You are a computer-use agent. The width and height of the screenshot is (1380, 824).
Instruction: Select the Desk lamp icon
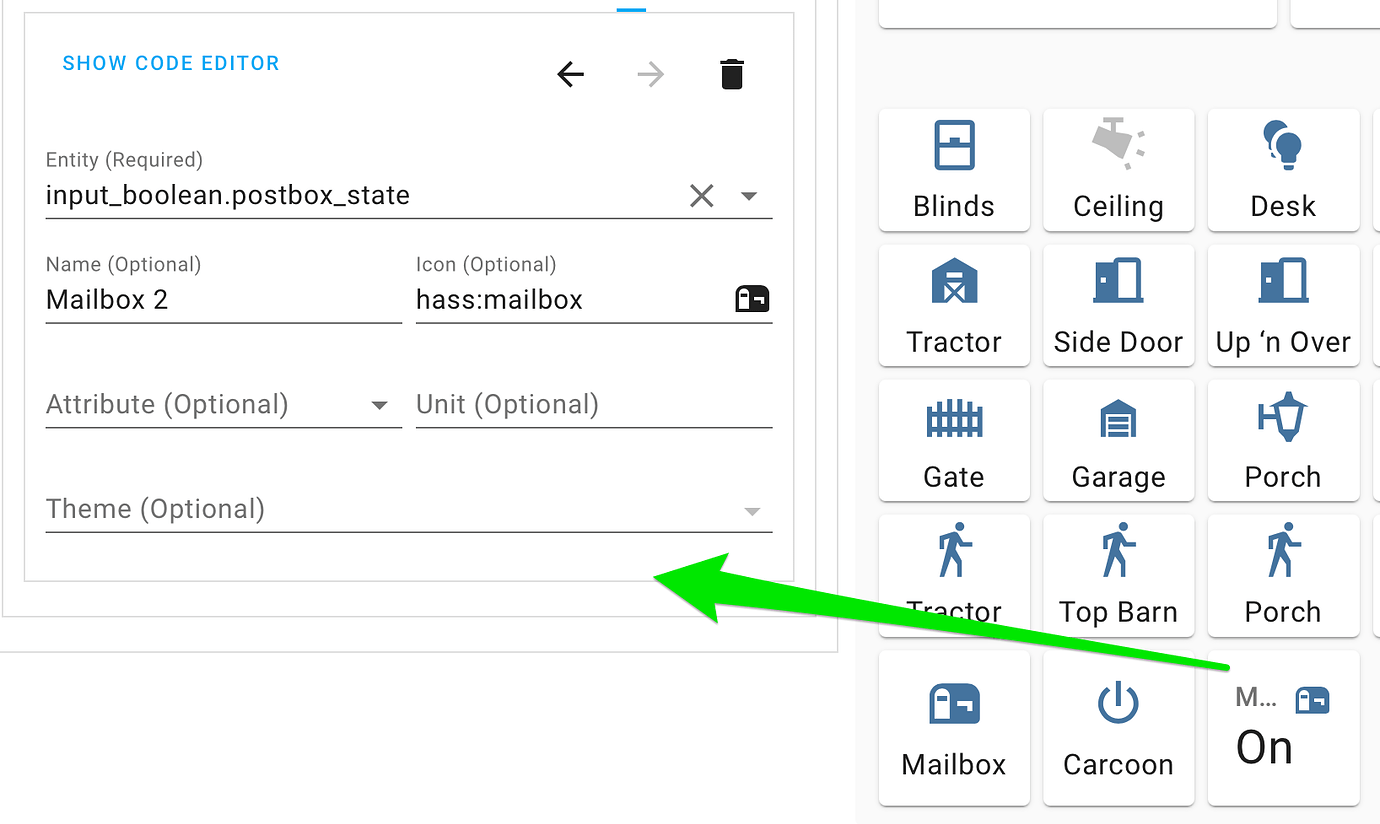1283,145
